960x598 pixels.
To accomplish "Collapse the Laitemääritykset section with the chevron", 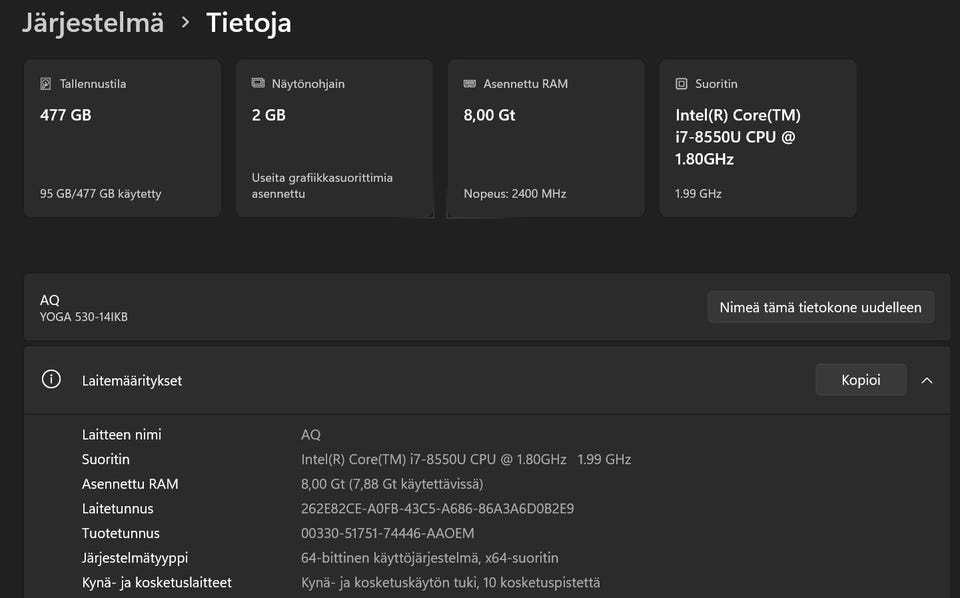I will point(927,380).
